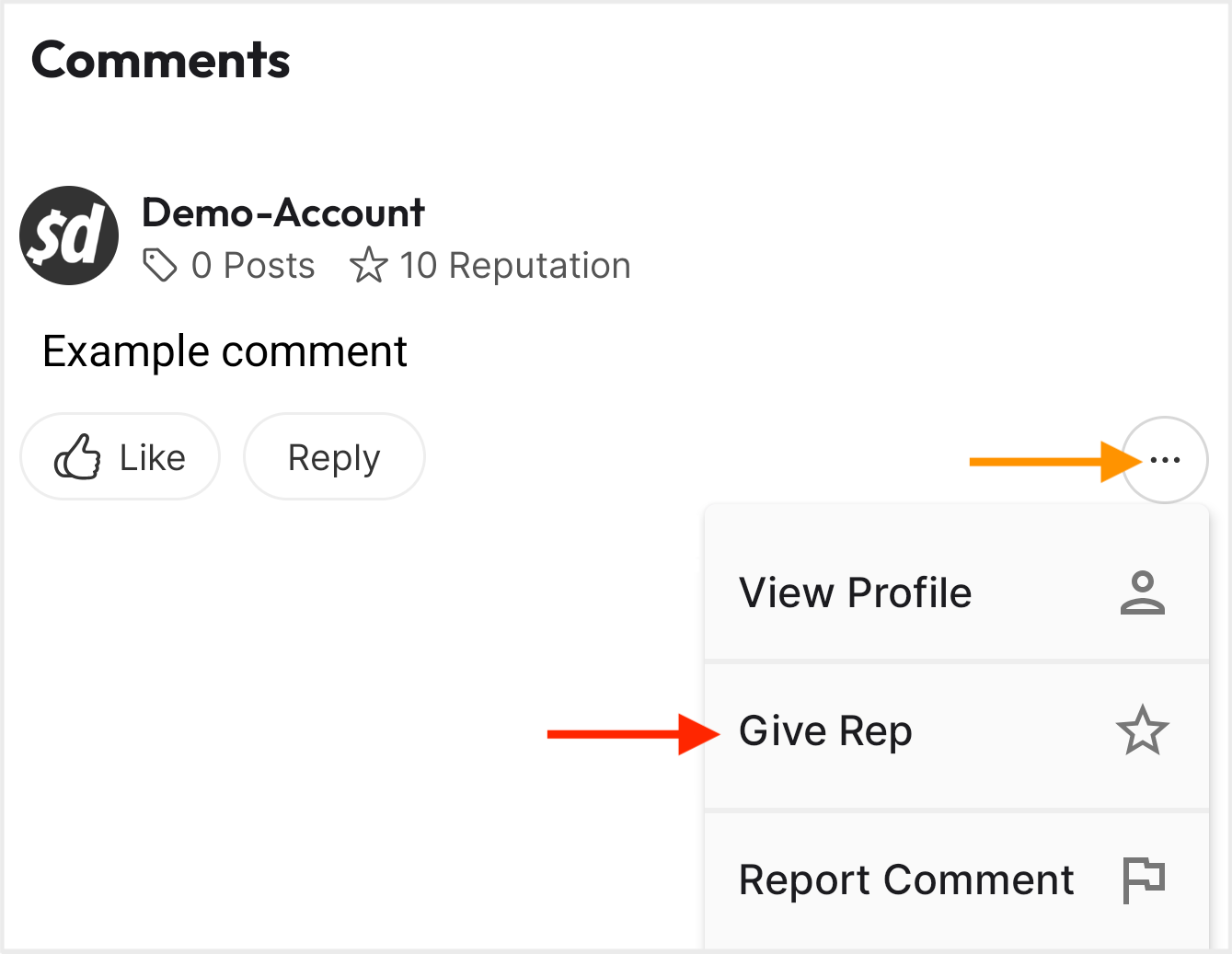Open the three-dot more options menu
This screenshot has height=954, width=1232.
[1165, 460]
